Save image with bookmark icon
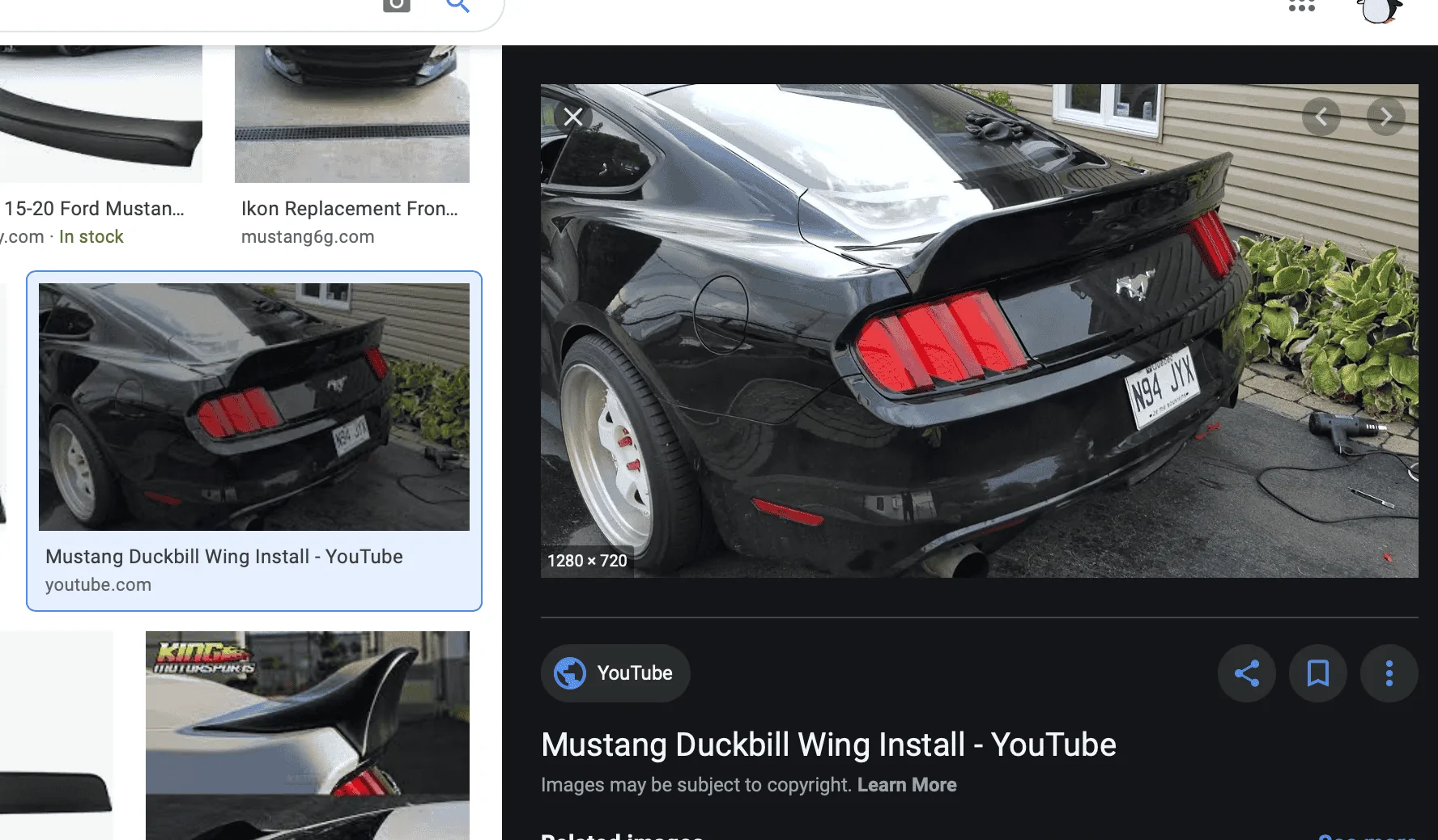 coord(1318,673)
